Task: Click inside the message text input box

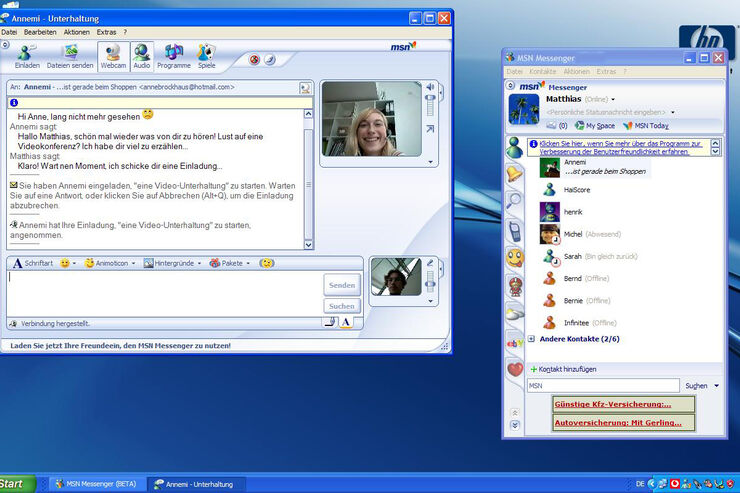Action: pyautogui.click(x=165, y=293)
